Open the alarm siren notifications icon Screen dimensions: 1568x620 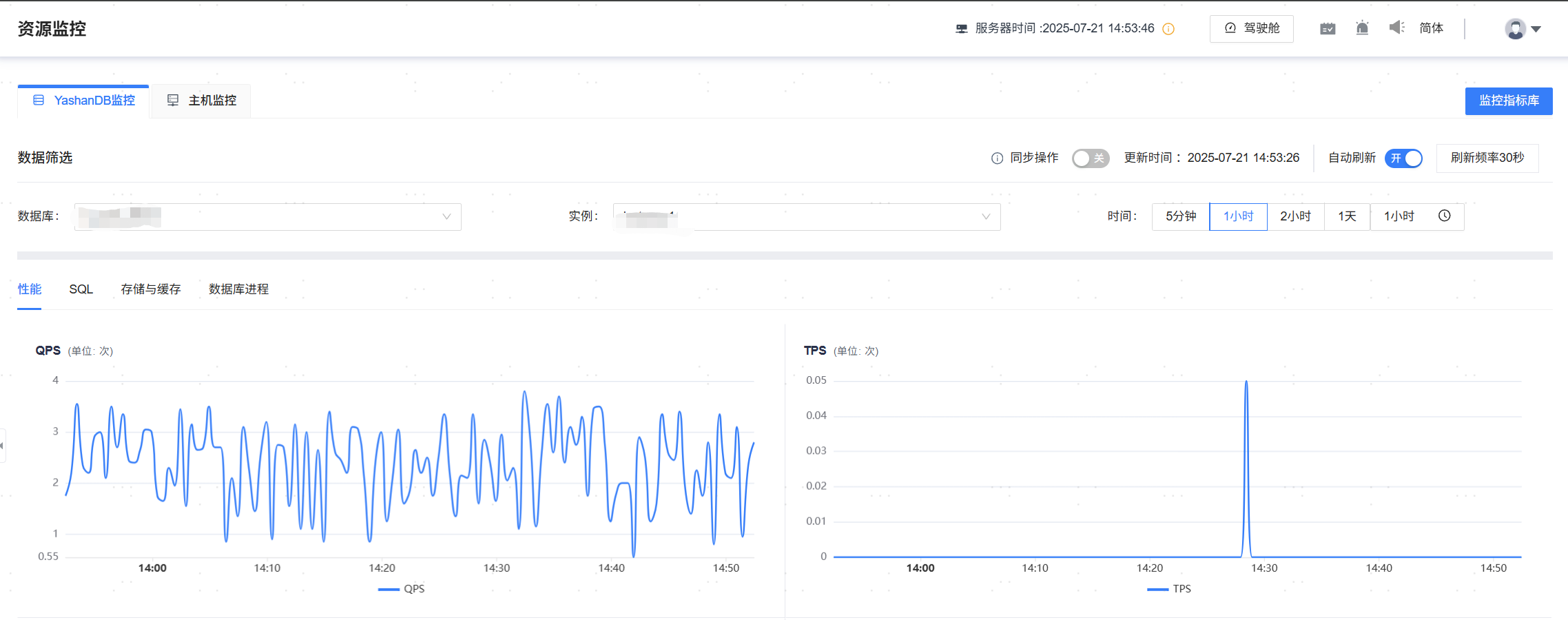click(1362, 28)
